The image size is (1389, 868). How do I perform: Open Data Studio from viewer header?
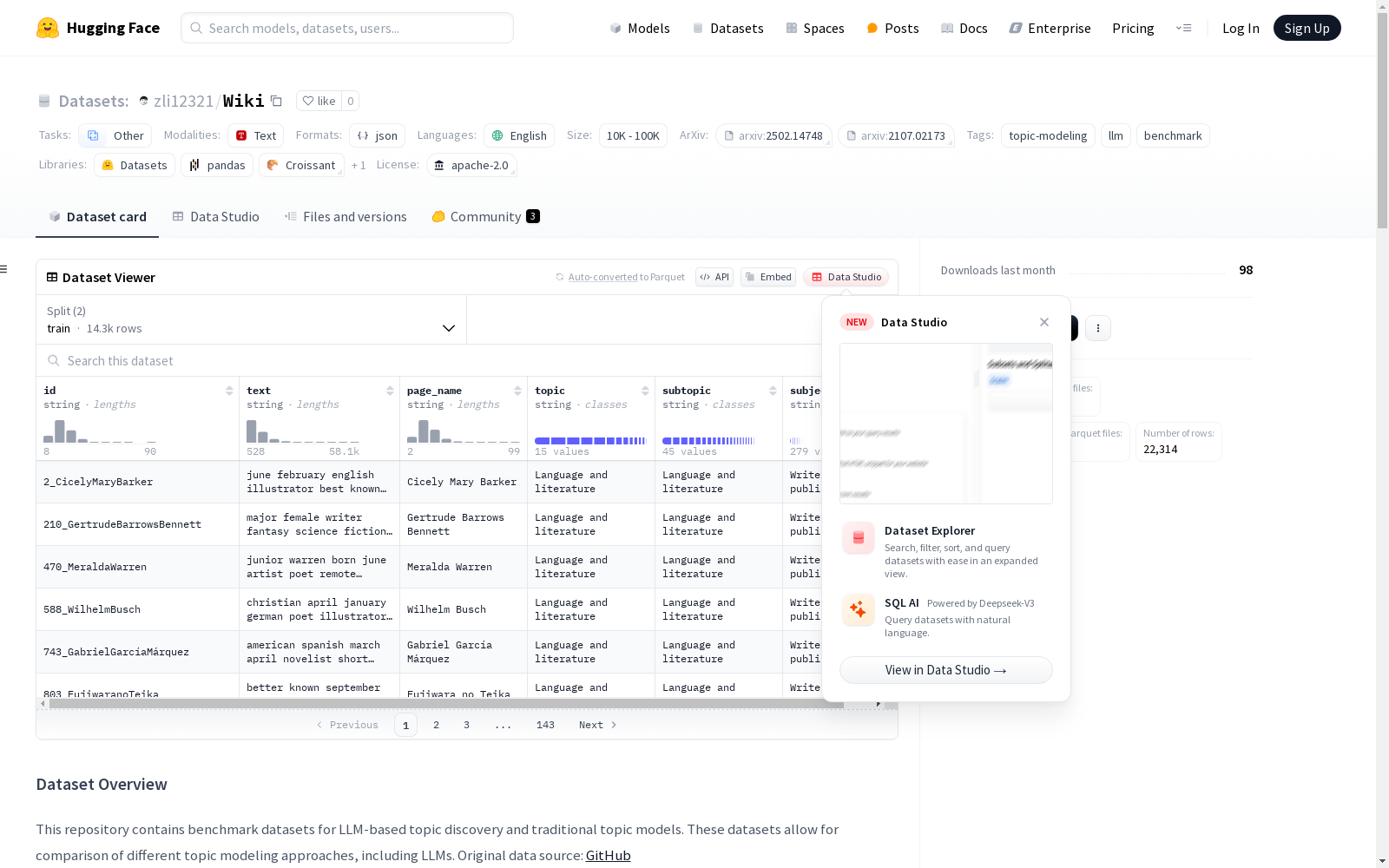click(x=846, y=277)
